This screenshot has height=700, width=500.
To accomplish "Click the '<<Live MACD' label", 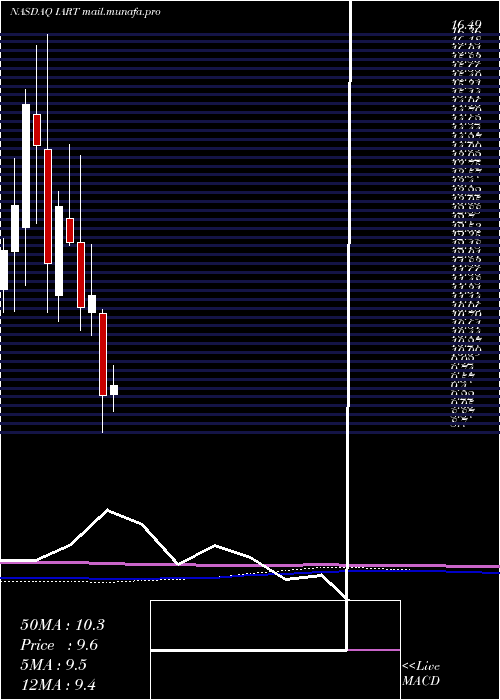I will point(421,674).
